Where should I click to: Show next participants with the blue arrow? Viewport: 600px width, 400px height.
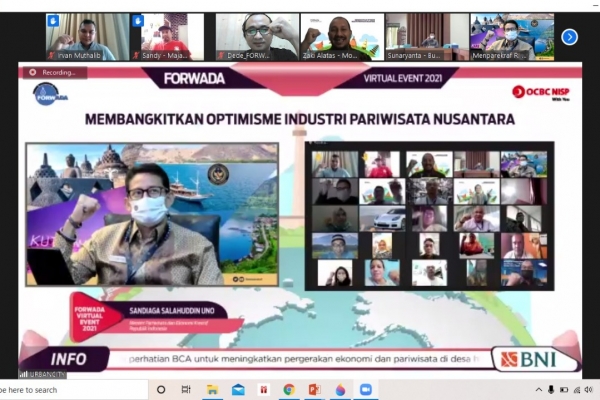click(569, 37)
